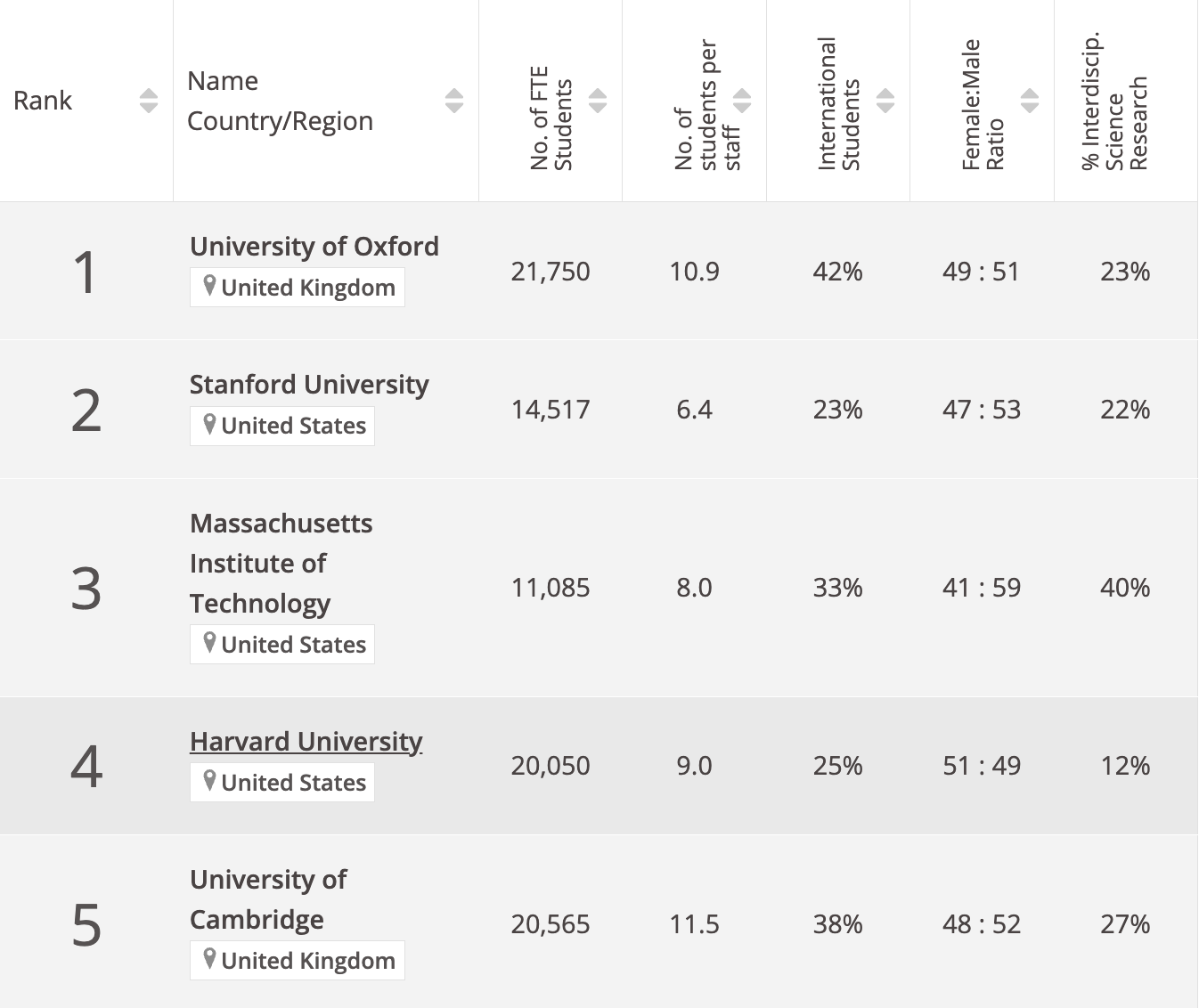
Task: Click sort arrows beside Name Country/Region
Action: [454, 101]
